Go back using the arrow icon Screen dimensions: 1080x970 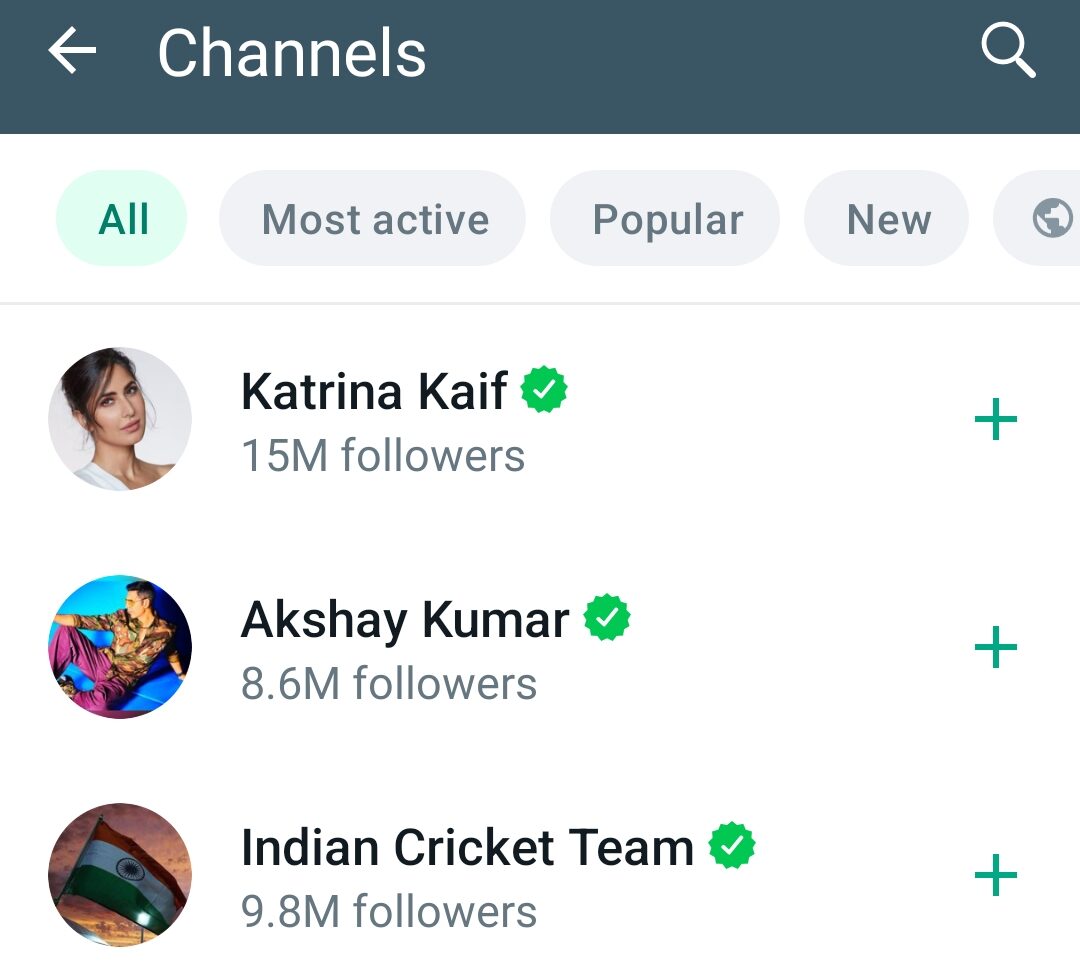coord(72,51)
